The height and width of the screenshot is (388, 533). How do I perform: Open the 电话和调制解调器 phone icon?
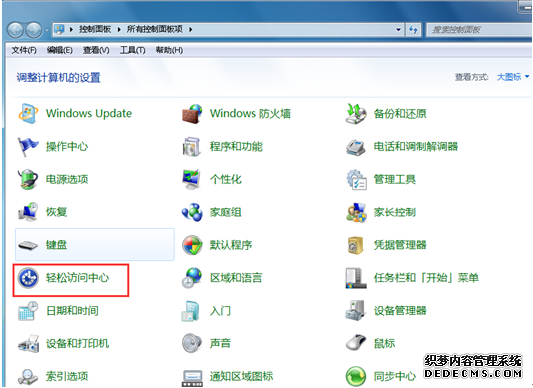click(x=356, y=147)
